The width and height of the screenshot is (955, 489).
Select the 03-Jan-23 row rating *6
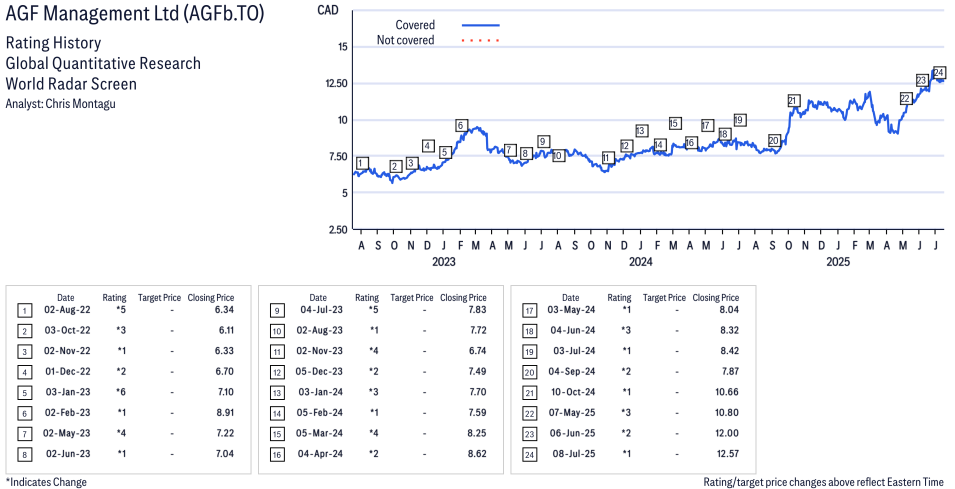pyautogui.click(x=122, y=392)
